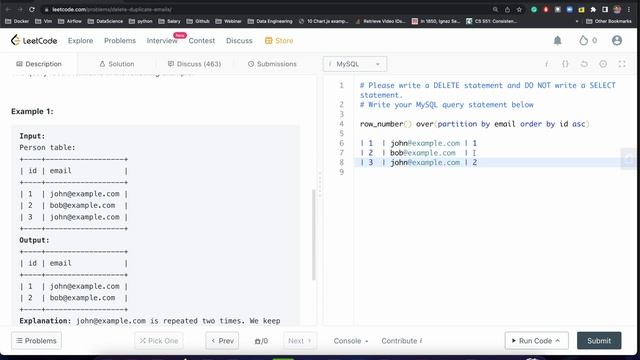Screen dimensions: 640x360
Task: Go to Next problem
Action: (300, 340)
